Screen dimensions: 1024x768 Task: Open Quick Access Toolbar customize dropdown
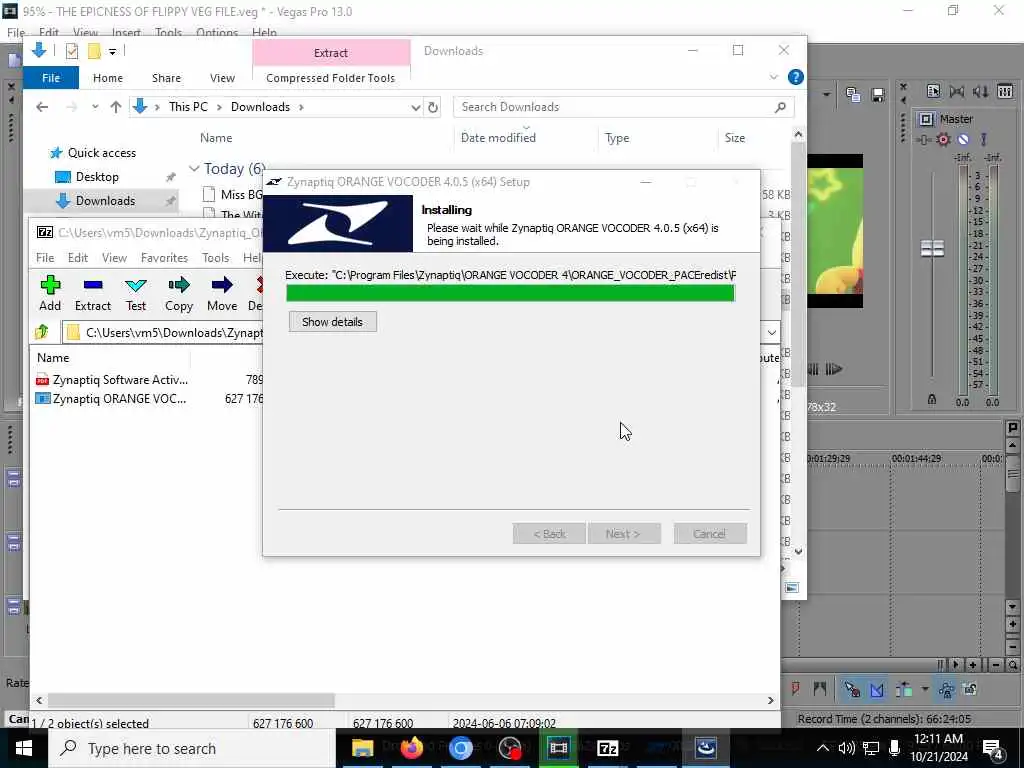click(112, 51)
